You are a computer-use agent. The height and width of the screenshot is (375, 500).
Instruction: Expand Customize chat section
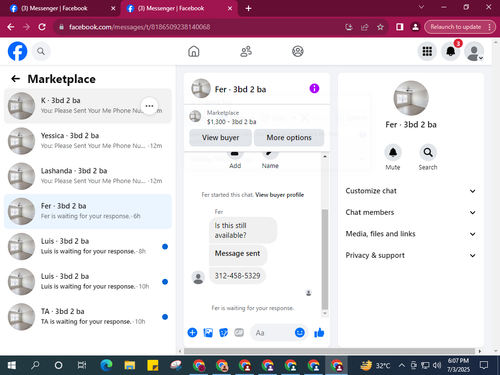(x=411, y=191)
